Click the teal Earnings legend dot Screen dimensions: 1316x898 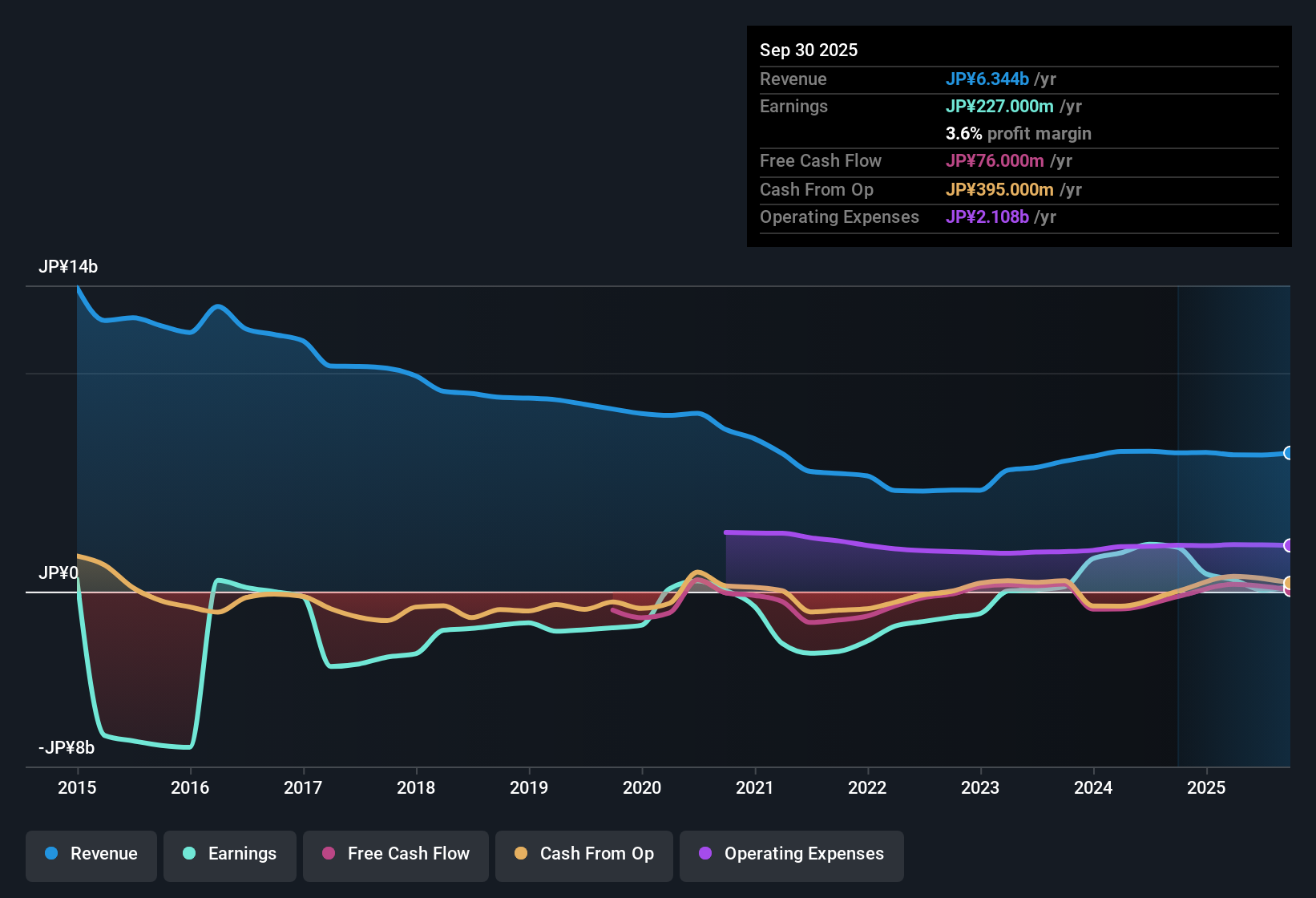tap(189, 854)
